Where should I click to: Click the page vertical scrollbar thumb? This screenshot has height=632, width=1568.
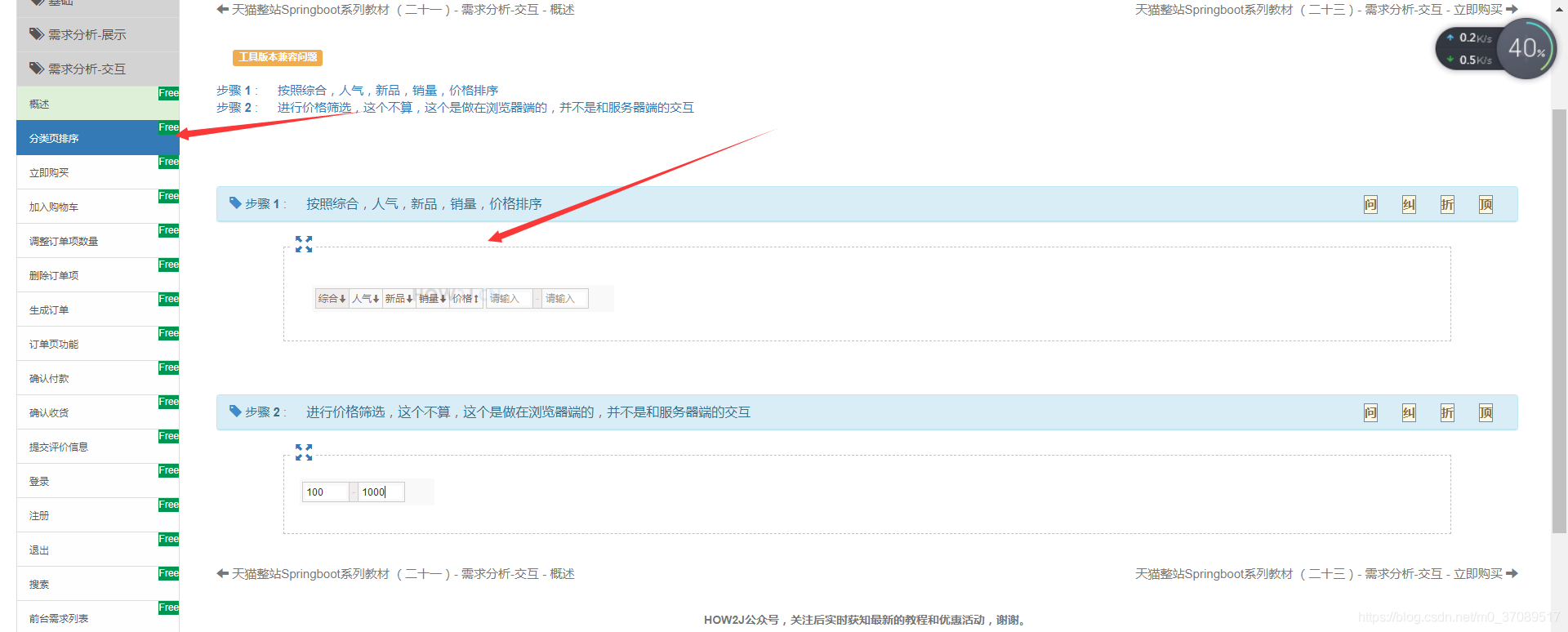tap(1559, 320)
